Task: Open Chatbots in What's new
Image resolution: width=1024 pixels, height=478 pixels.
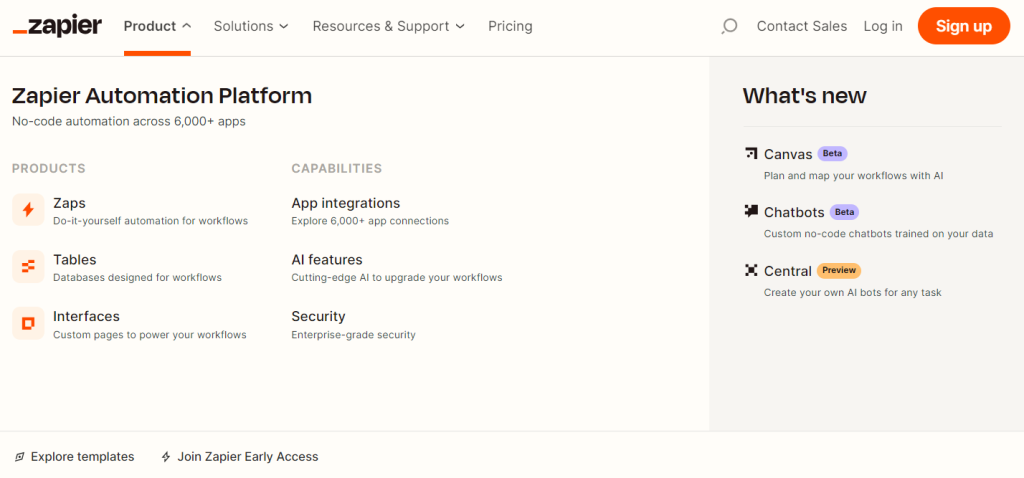Action: (794, 212)
